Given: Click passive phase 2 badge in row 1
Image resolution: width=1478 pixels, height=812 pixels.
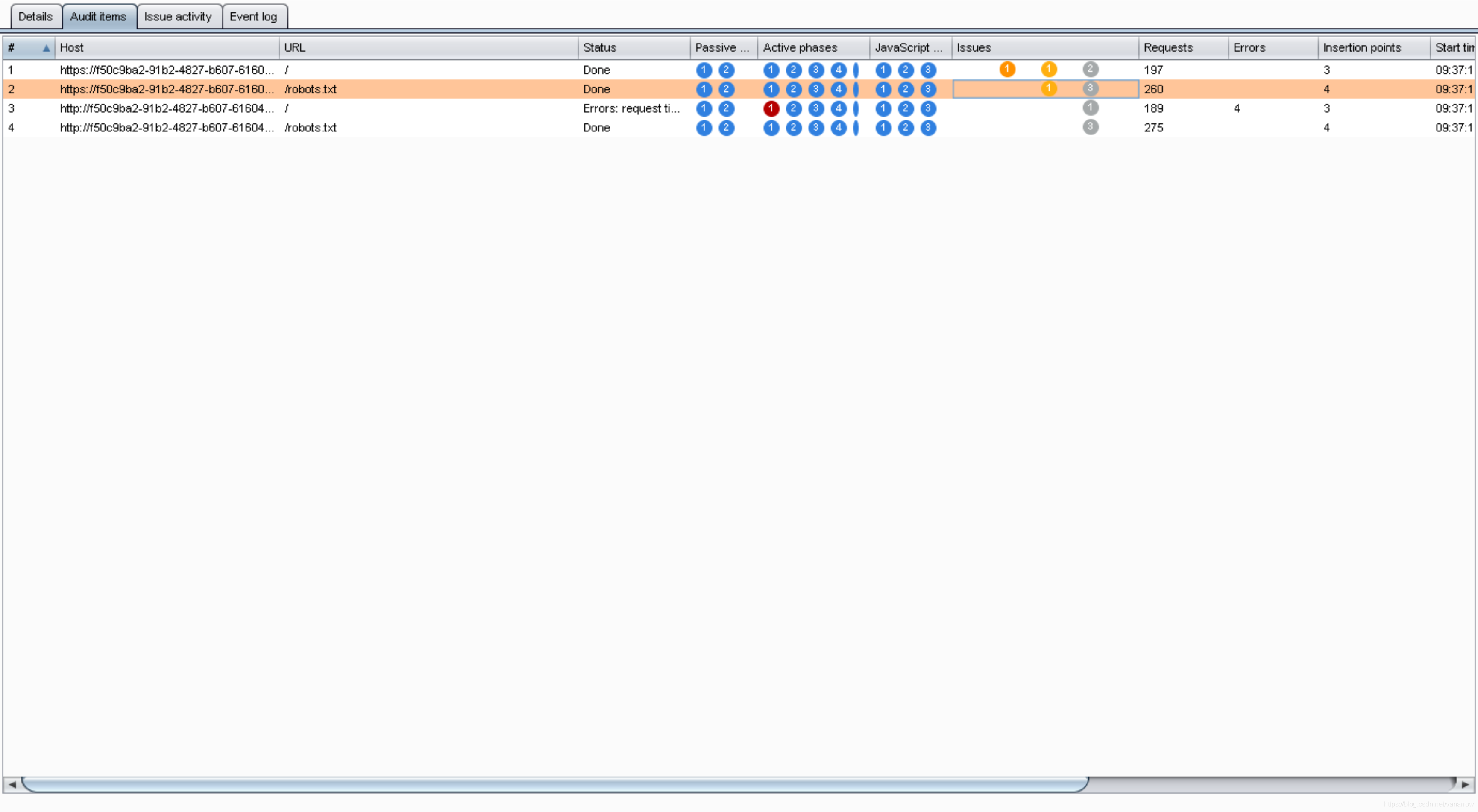Looking at the screenshot, I should pyautogui.click(x=726, y=70).
